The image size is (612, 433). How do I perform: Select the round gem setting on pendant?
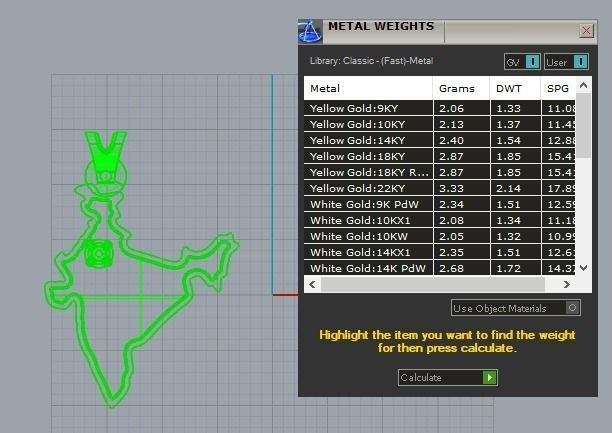click(99, 253)
